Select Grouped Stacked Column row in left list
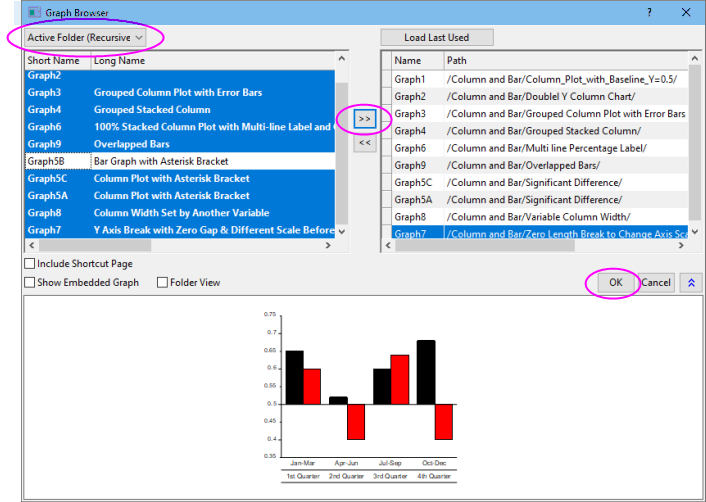The height and width of the screenshot is (502, 706). pos(180,109)
